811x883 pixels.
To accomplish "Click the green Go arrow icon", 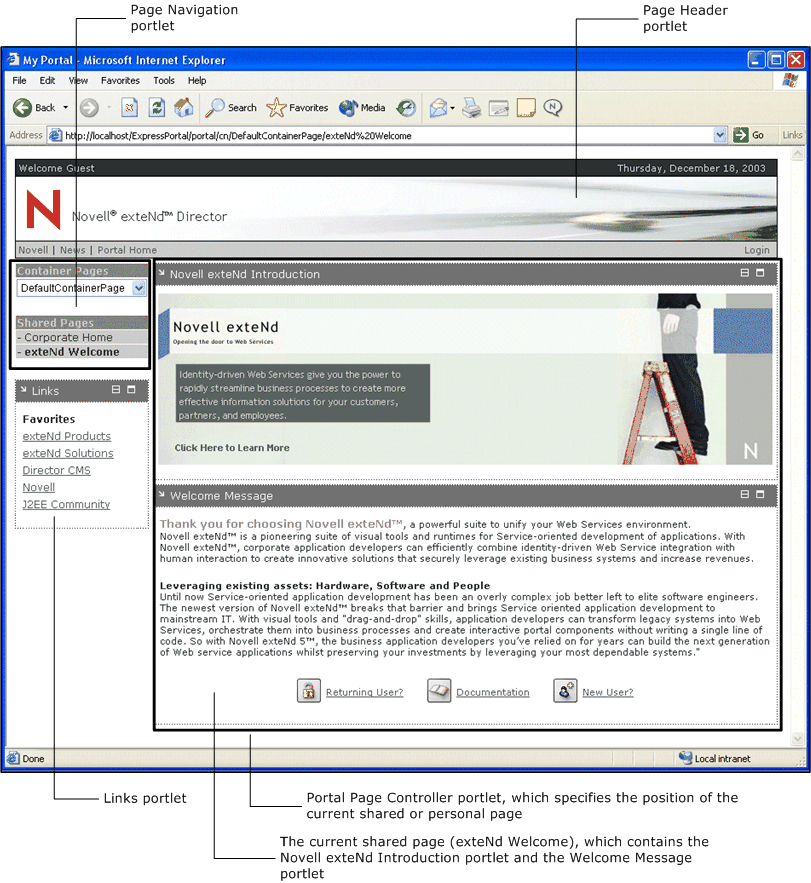I will [x=739, y=134].
